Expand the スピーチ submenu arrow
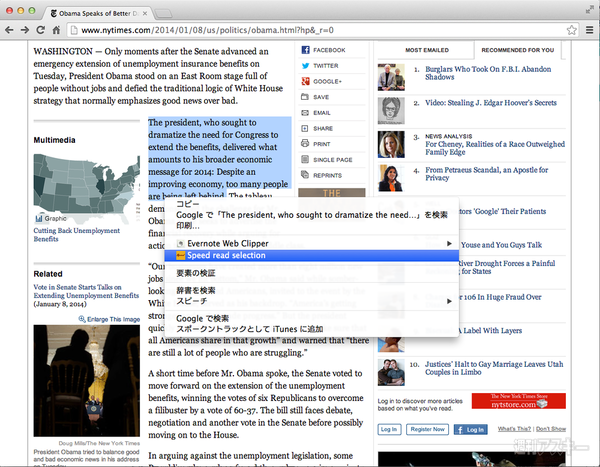 point(449,301)
